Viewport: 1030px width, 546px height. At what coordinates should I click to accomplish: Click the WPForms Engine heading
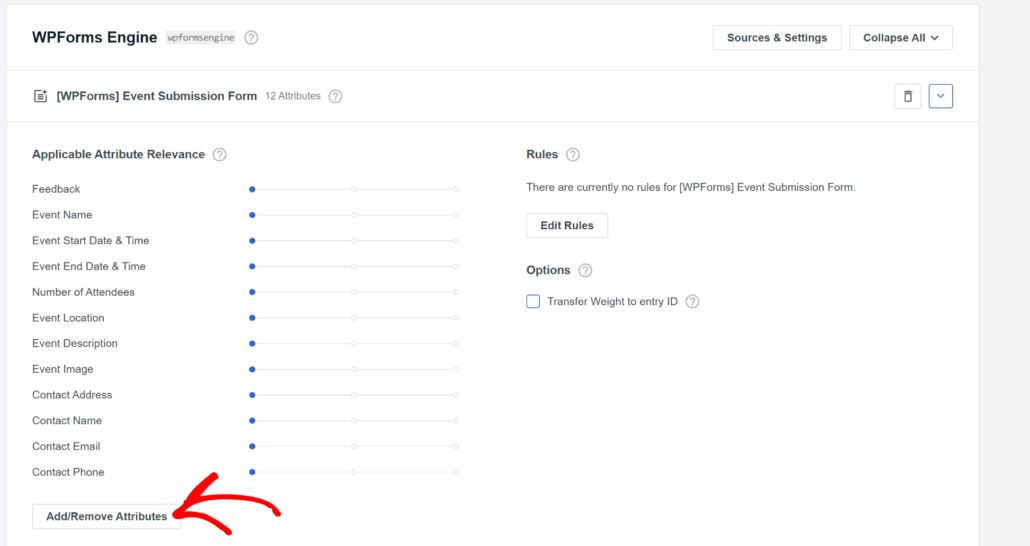point(95,37)
